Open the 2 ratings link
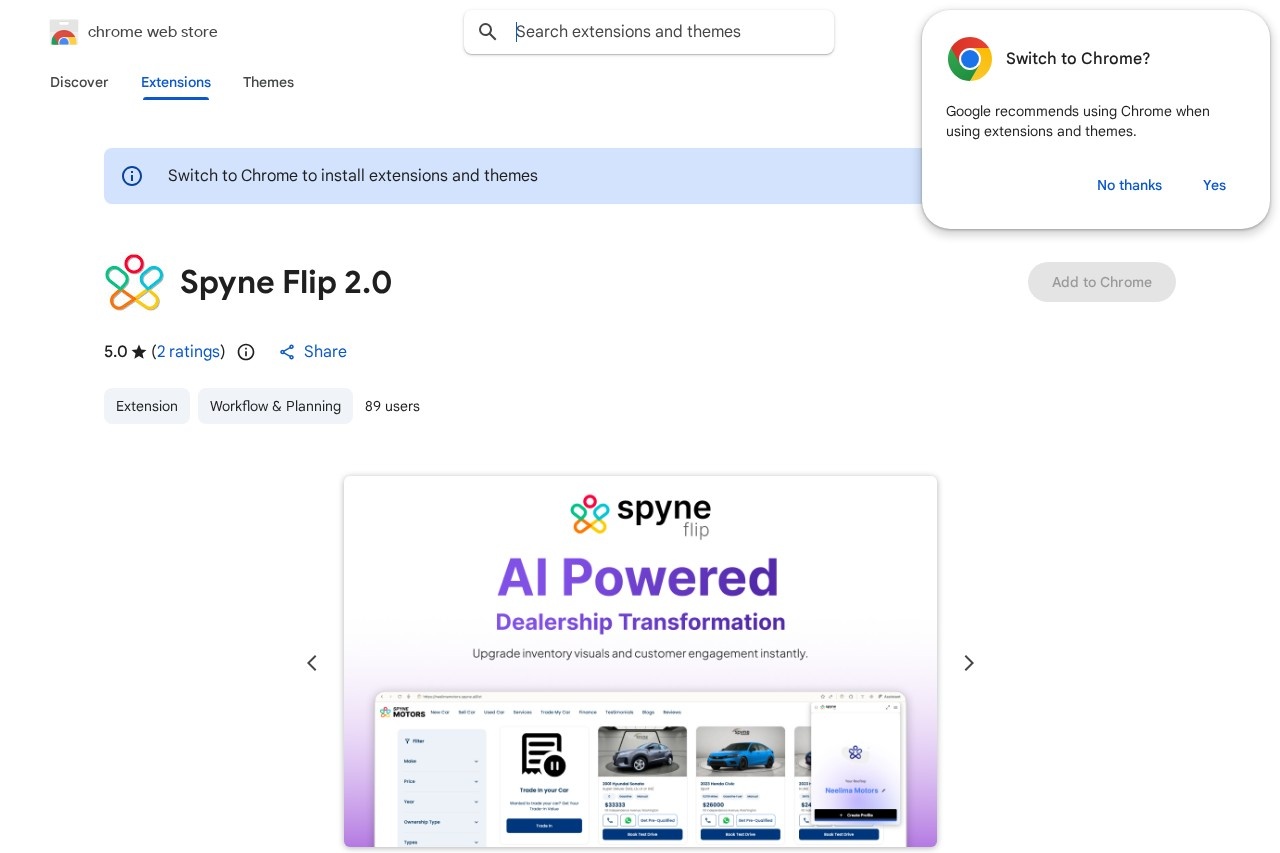Viewport: 1280px width, 853px height. pyautogui.click(x=188, y=351)
